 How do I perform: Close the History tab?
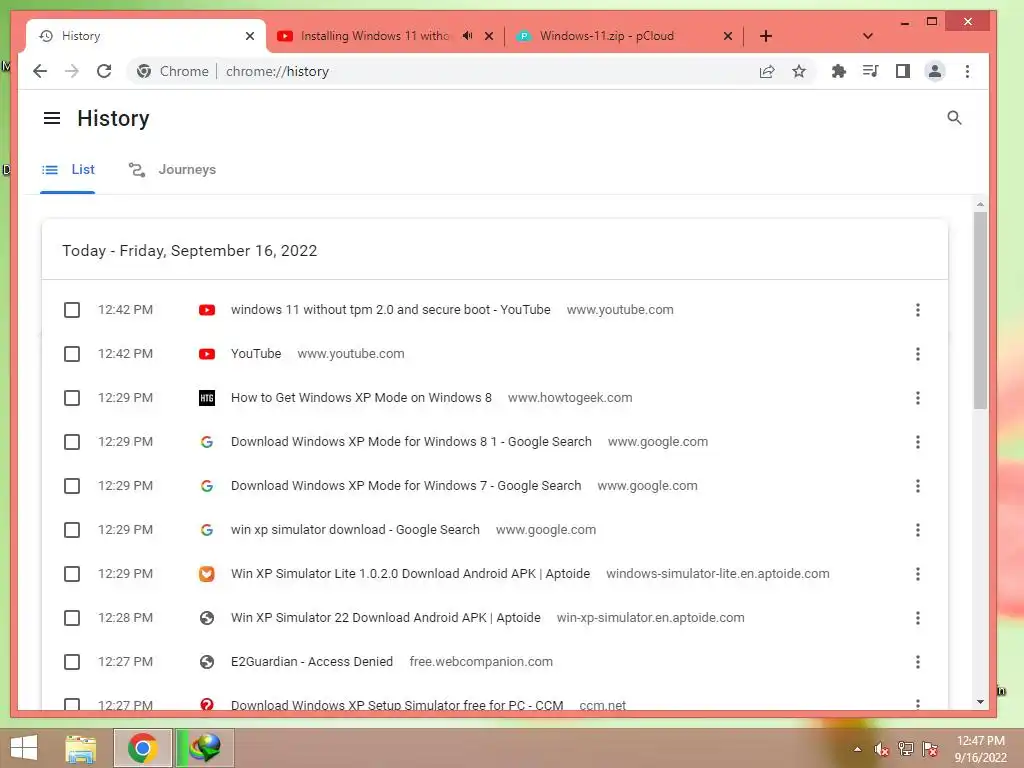point(249,36)
